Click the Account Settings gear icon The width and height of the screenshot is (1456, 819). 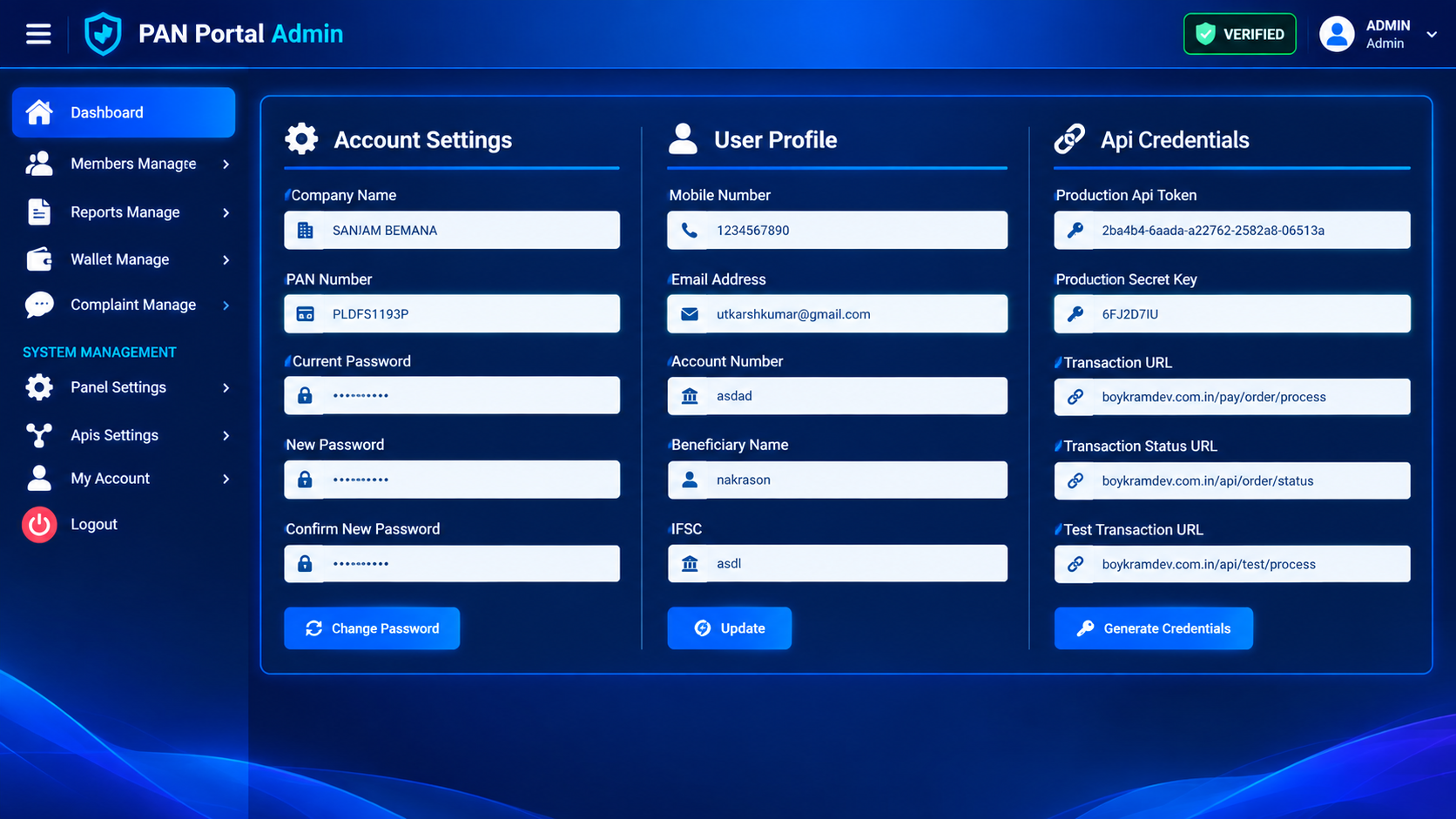[x=301, y=138]
